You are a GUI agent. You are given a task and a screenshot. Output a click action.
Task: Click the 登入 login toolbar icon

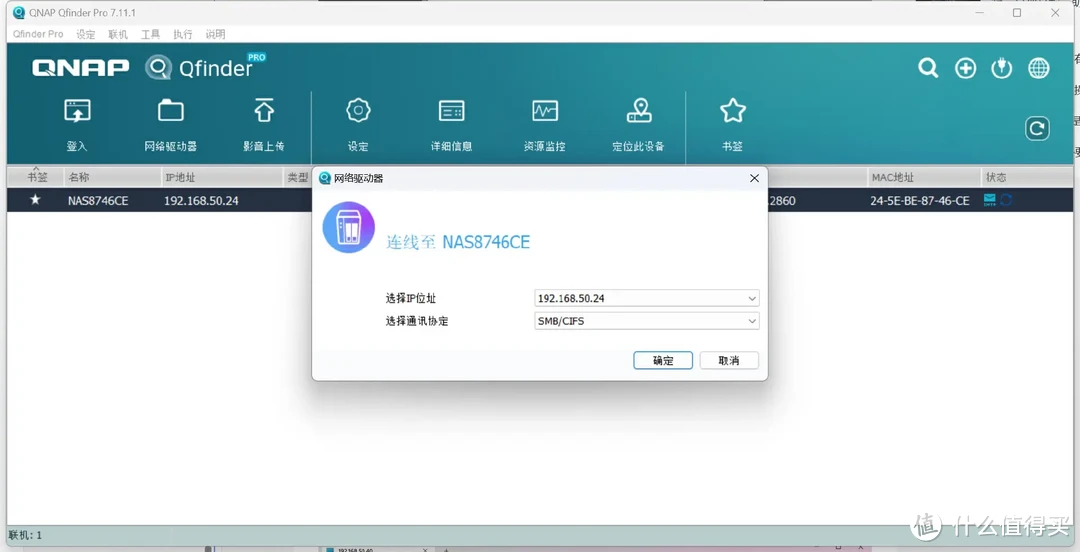tap(77, 124)
